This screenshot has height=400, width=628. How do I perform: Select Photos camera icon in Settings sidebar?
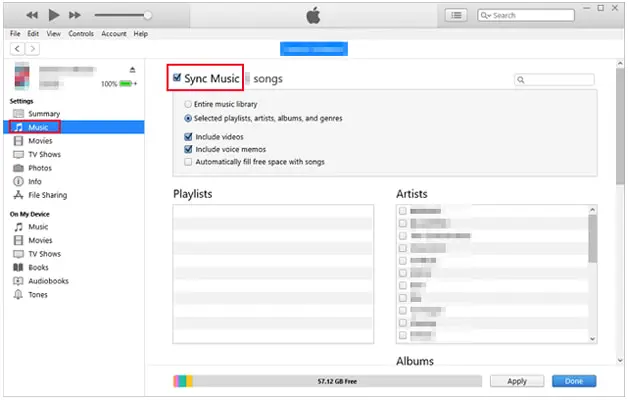[18, 168]
